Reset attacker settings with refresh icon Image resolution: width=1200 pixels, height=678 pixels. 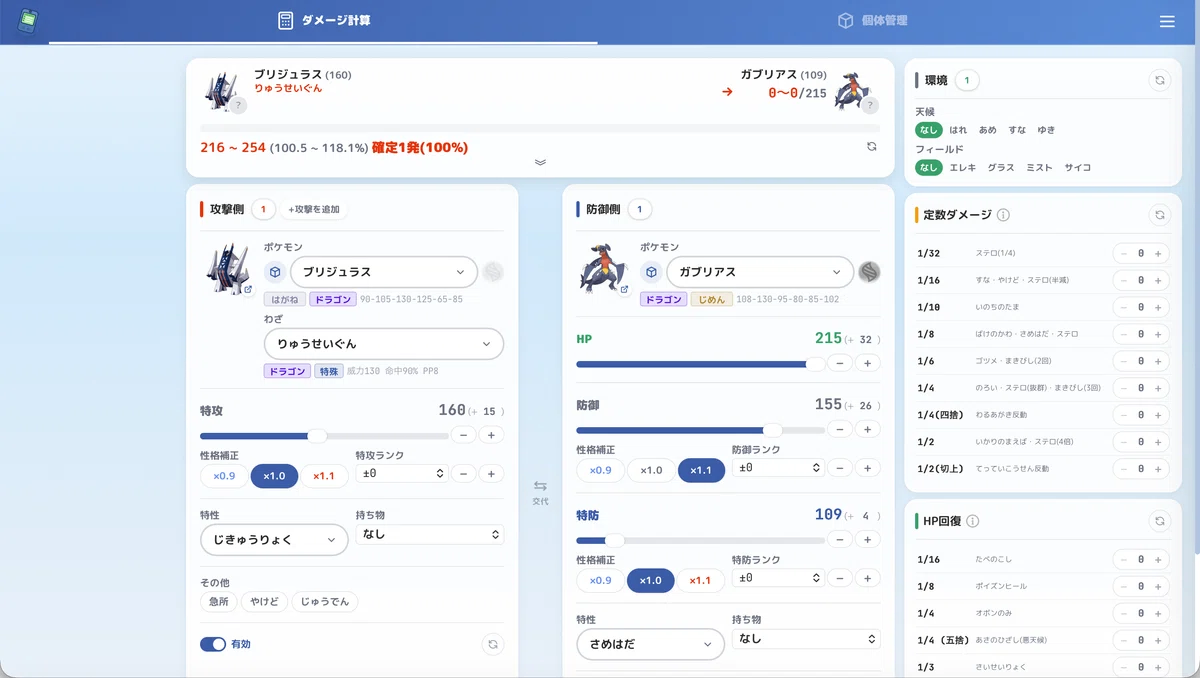tap(492, 644)
